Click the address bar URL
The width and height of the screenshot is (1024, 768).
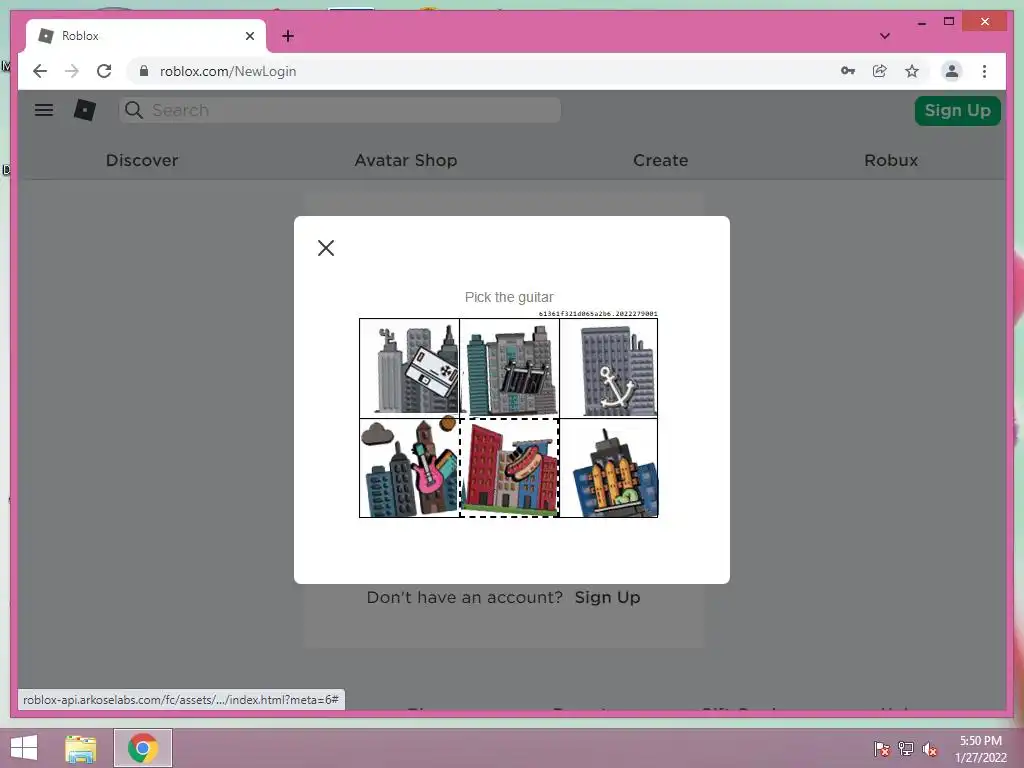click(228, 71)
